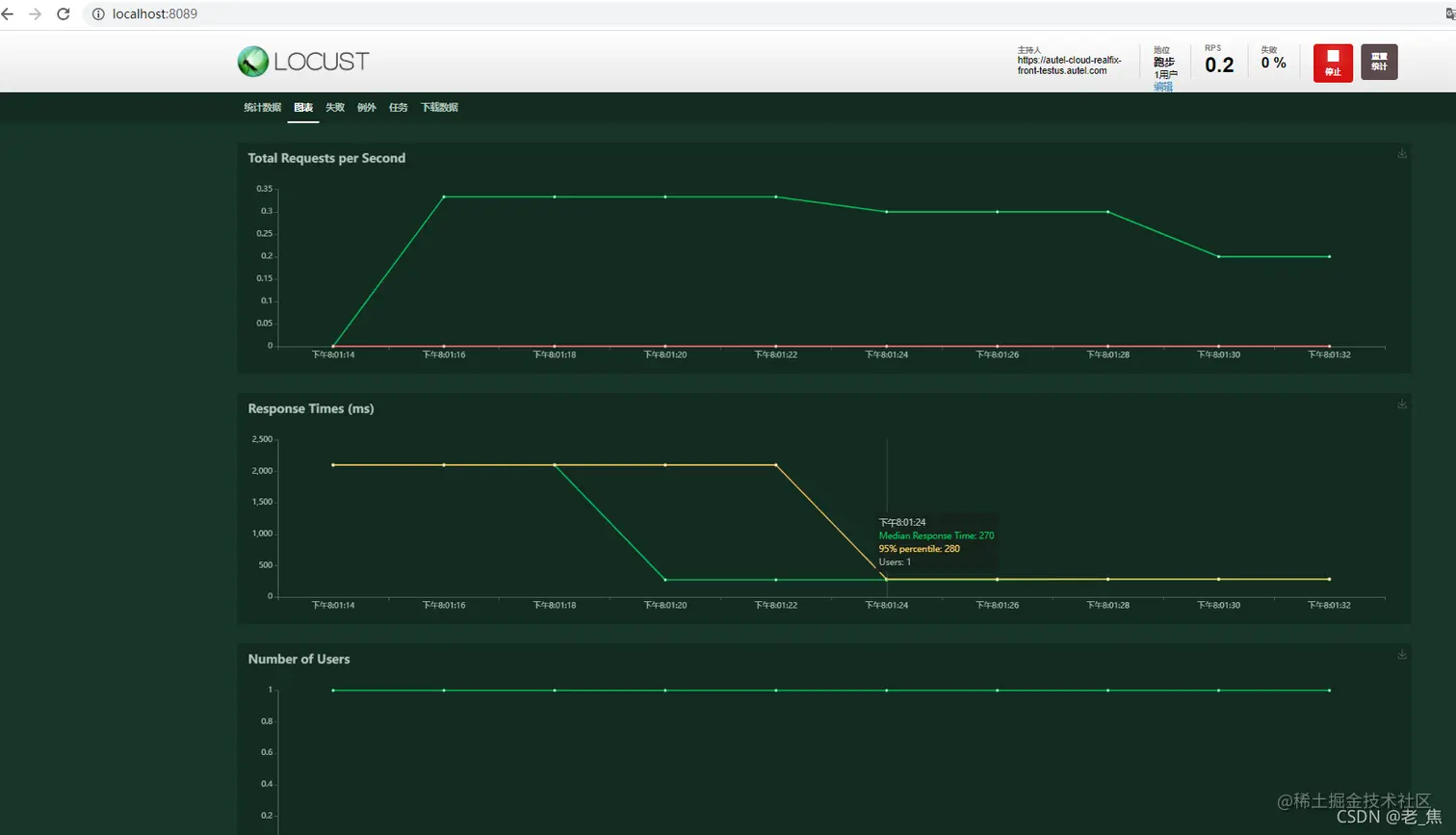
Task: Click the Total Requests per Second title
Action: point(326,158)
